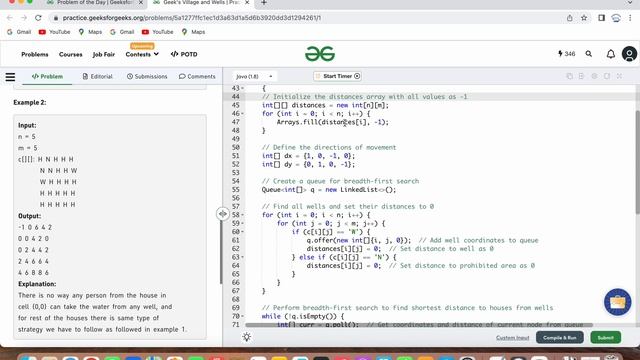Open the Editorial tab
This screenshot has height=360, width=640.
pyautogui.click(x=98, y=76)
